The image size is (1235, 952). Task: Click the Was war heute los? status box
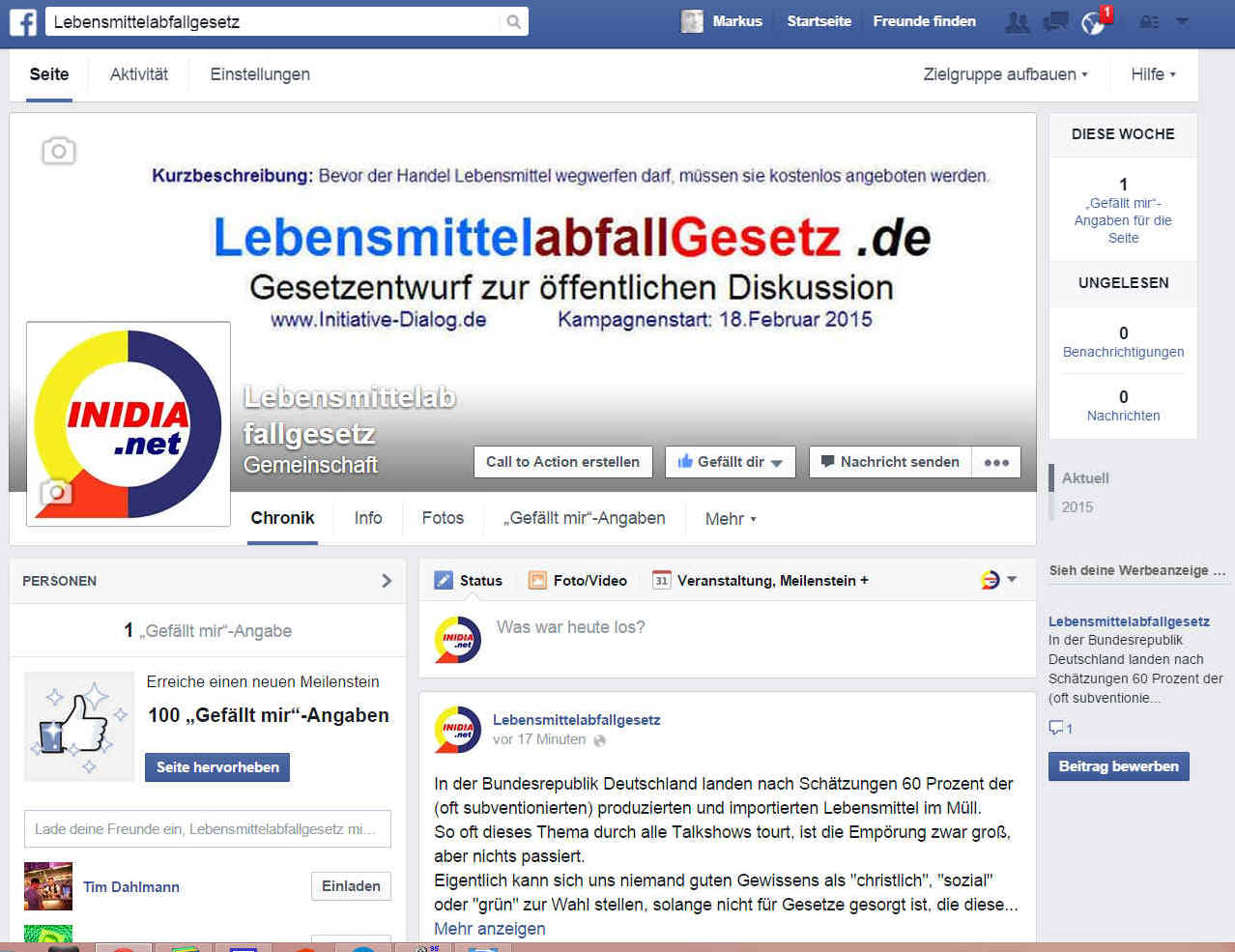(x=727, y=639)
